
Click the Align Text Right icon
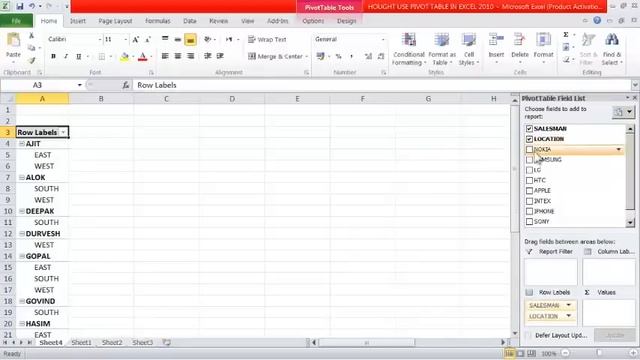[191, 56]
